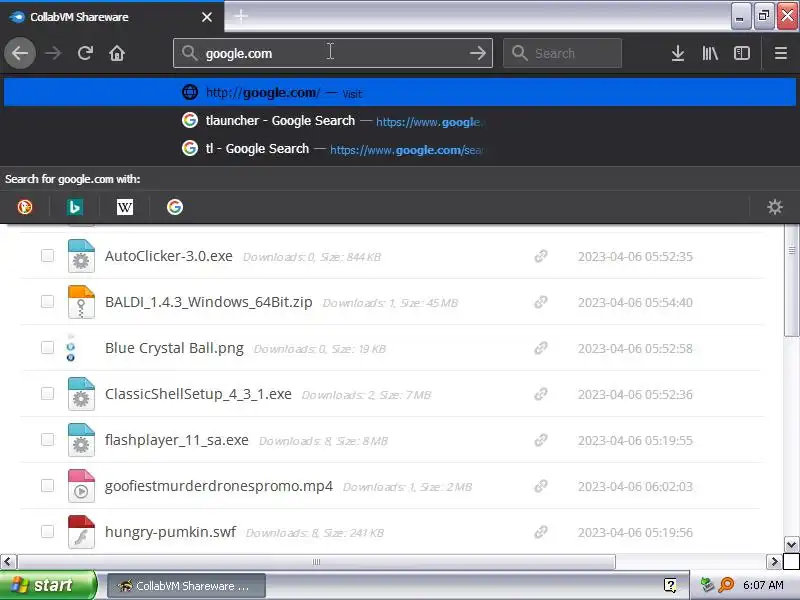Open BALDI_1.4.3_Windows_64Bit.zip file link

[209, 302]
